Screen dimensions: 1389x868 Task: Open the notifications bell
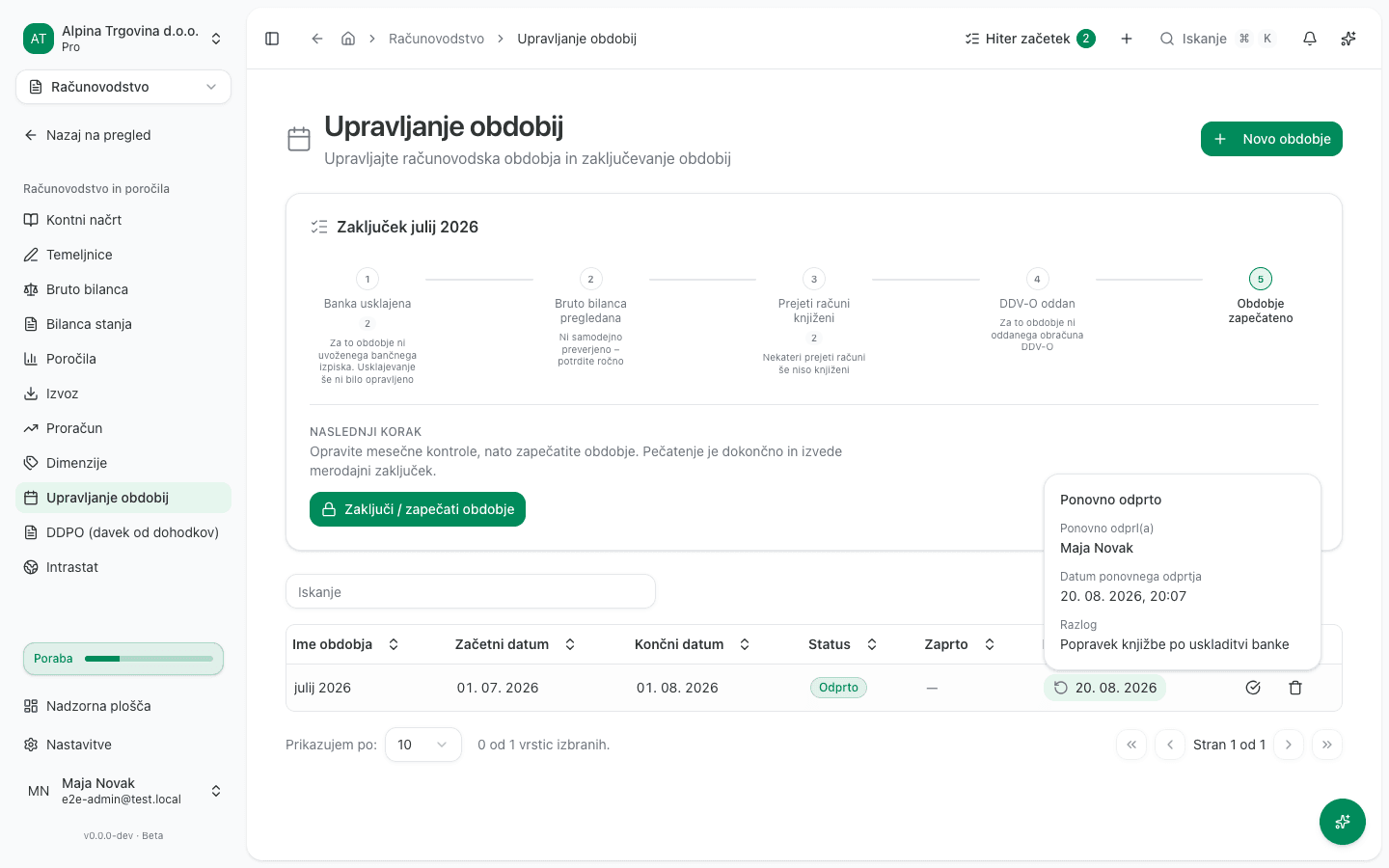pyautogui.click(x=1310, y=39)
